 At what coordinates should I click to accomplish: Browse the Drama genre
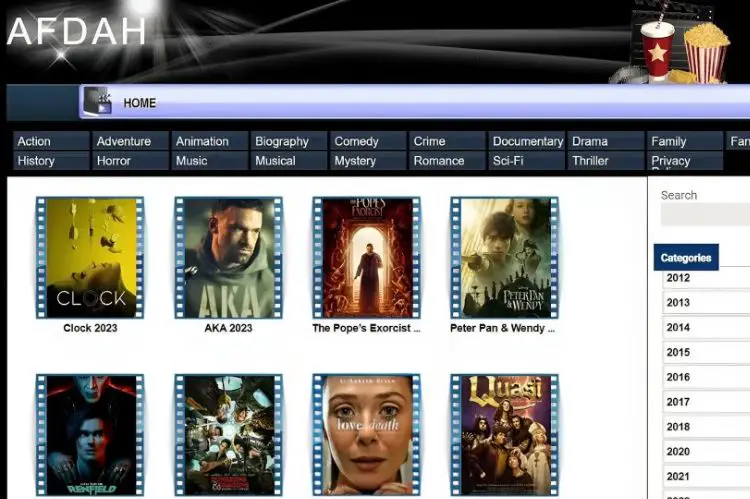pos(606,141)
